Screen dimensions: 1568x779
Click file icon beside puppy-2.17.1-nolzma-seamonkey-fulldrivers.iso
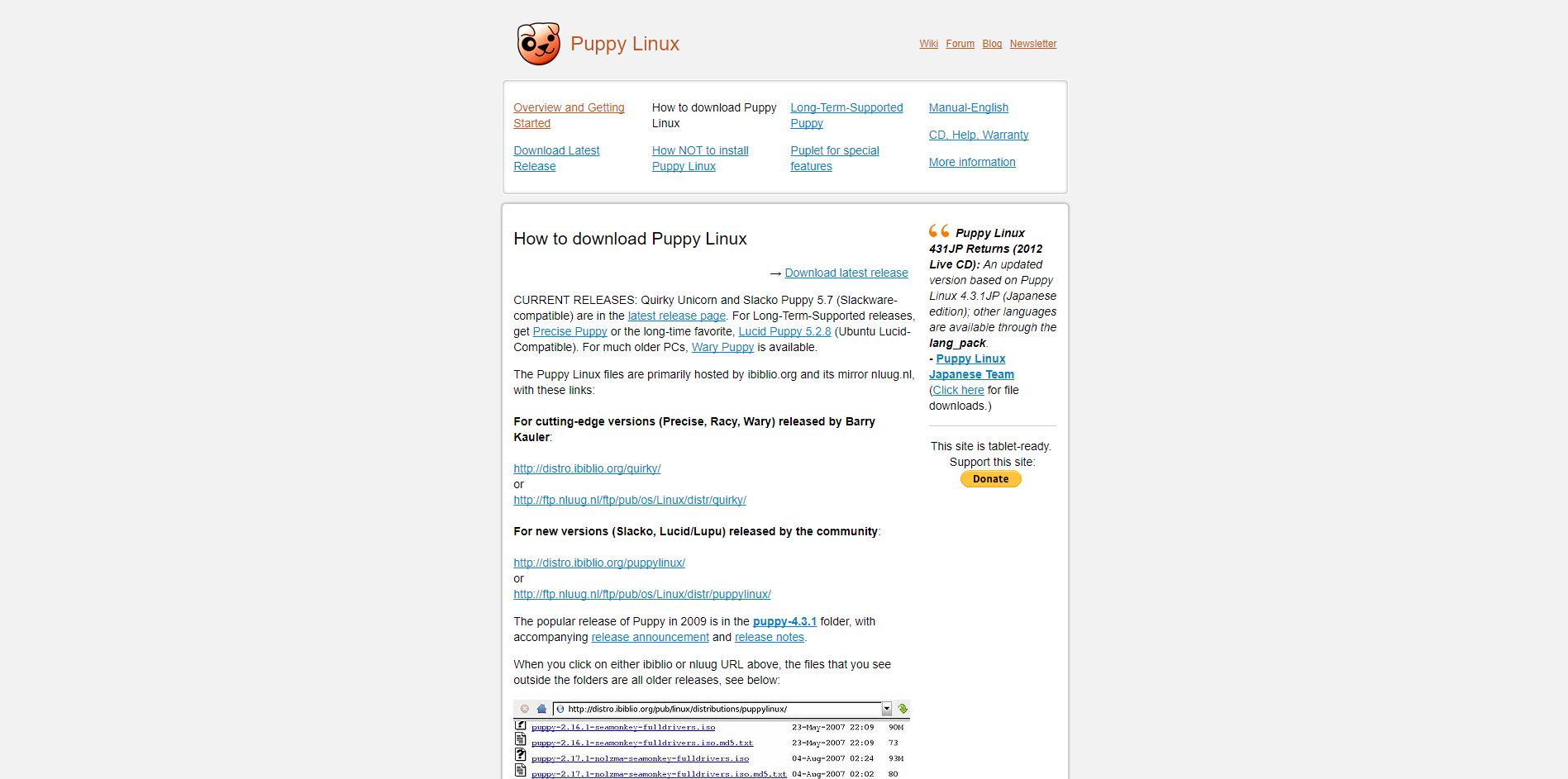click(x=521, y=755)
